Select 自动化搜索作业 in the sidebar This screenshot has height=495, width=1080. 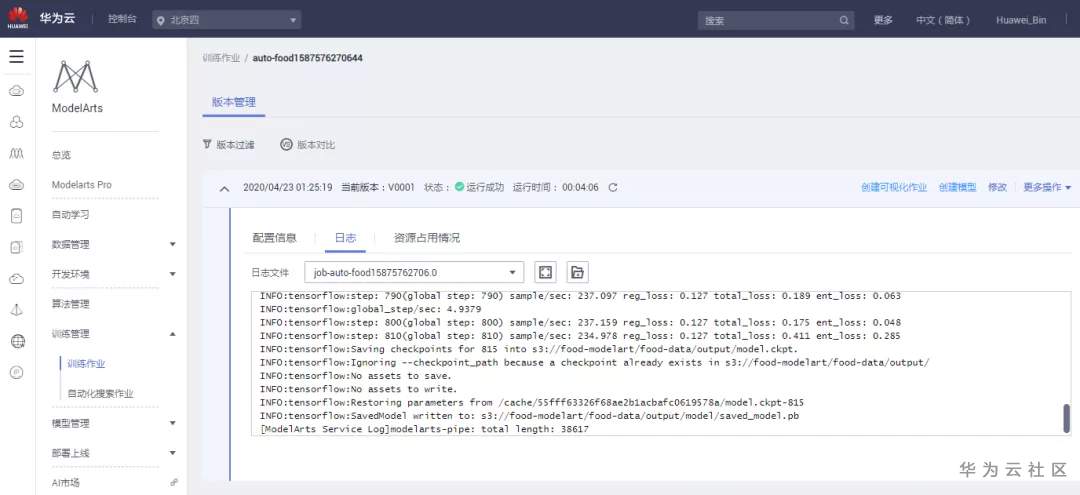pos(100,394)
